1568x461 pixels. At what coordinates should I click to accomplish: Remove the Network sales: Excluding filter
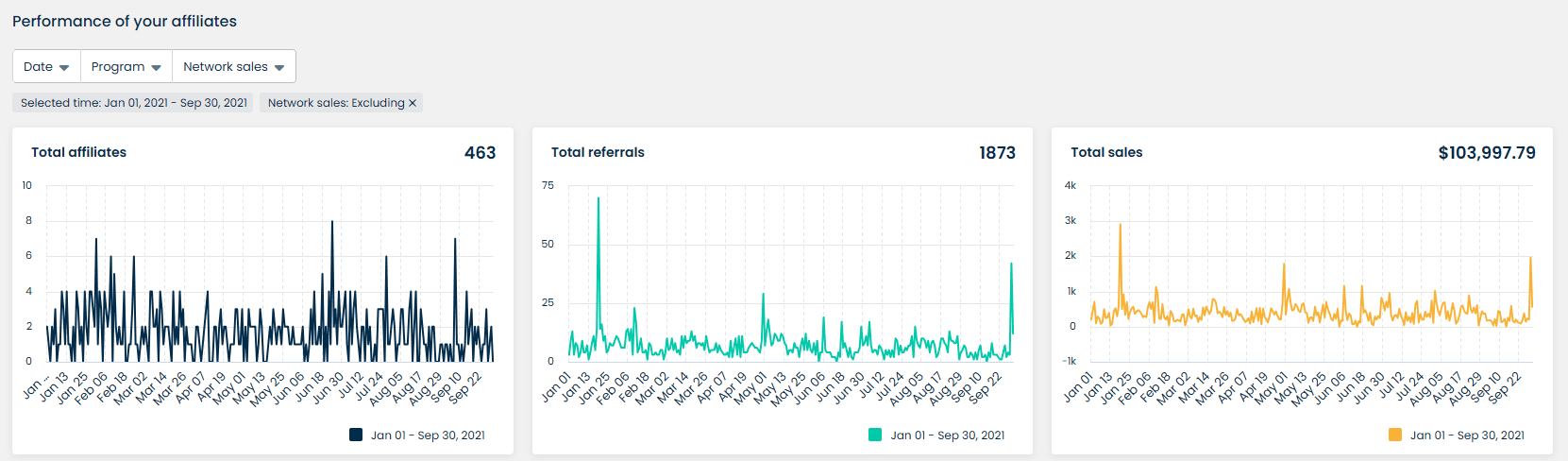click(413, 103)
